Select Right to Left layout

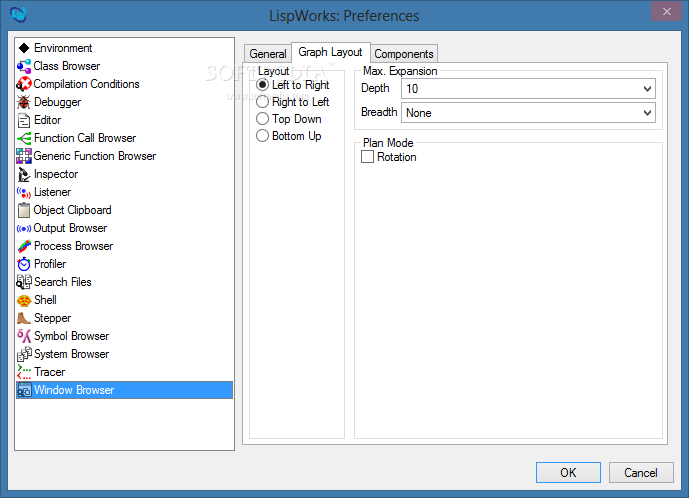262,102
